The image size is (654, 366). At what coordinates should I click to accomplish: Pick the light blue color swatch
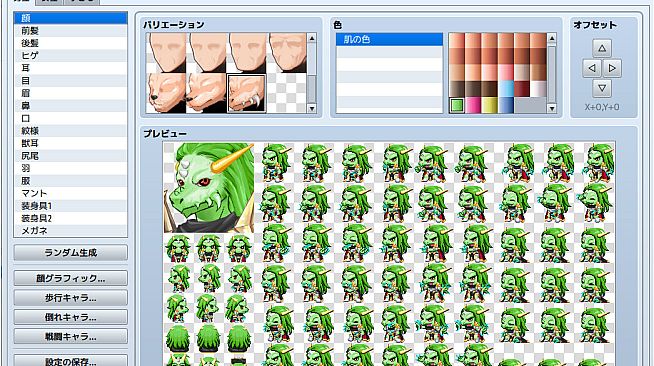tap(506, 88)
